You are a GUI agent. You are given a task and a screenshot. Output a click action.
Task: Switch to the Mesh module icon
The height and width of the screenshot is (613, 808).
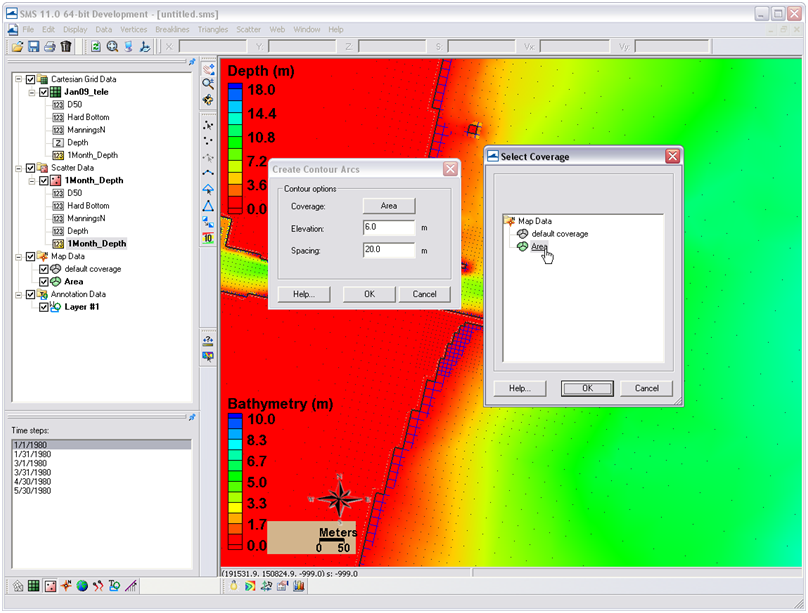[x=18, y=586]
